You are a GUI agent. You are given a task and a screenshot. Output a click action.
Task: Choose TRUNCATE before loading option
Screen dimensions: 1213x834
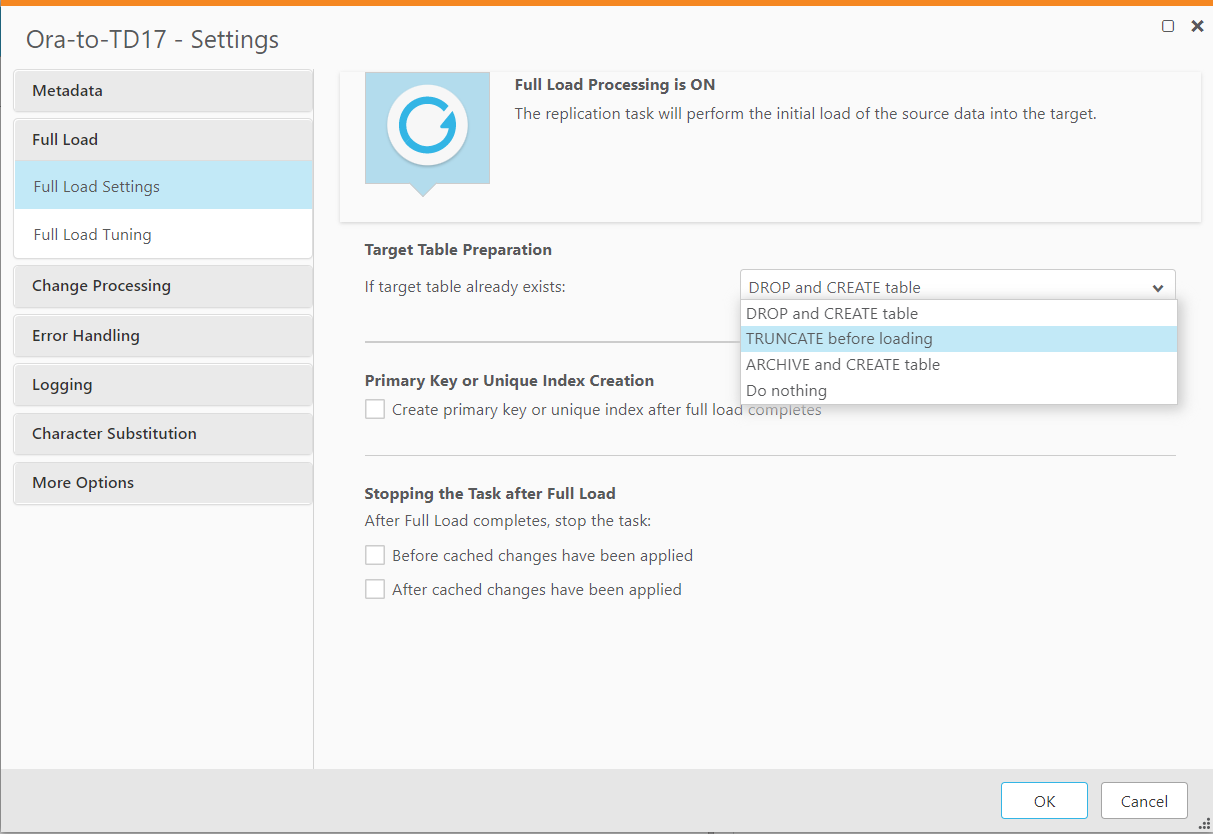point(839,339)
